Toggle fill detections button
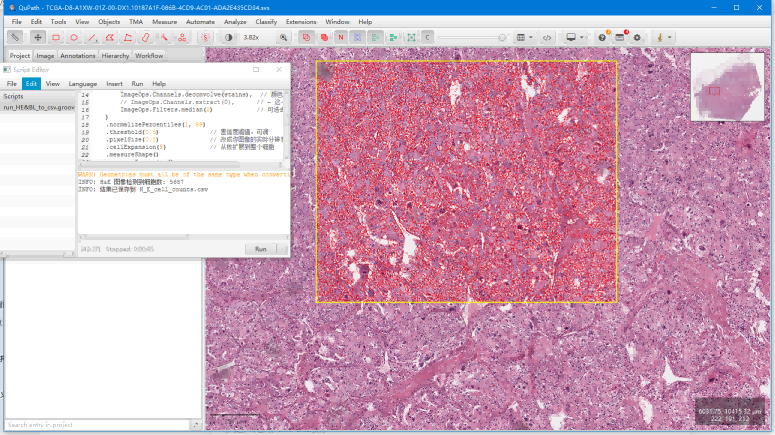 pyautogui.click(x=393, y=37)
